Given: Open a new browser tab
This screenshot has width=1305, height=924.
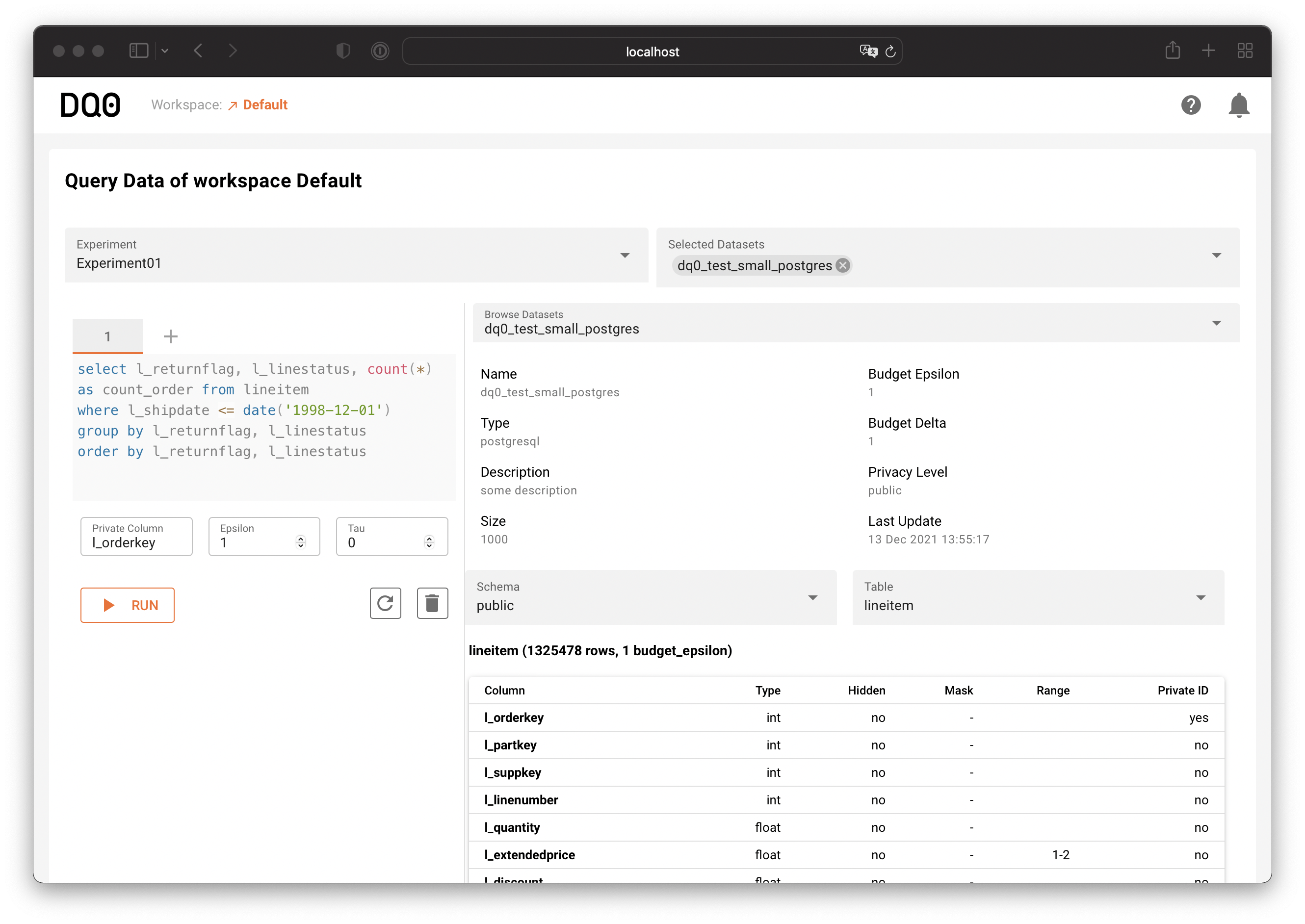Looking at the screenshot, I should [1208, 51].
